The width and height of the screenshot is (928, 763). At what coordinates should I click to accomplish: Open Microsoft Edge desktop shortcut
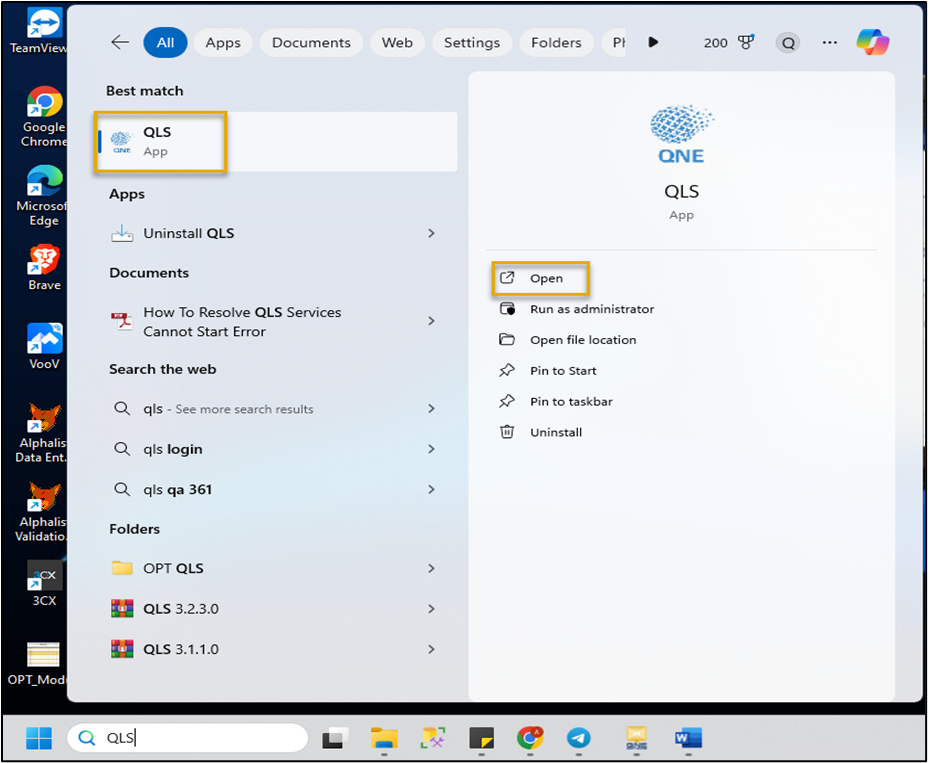tap(43, 195)
